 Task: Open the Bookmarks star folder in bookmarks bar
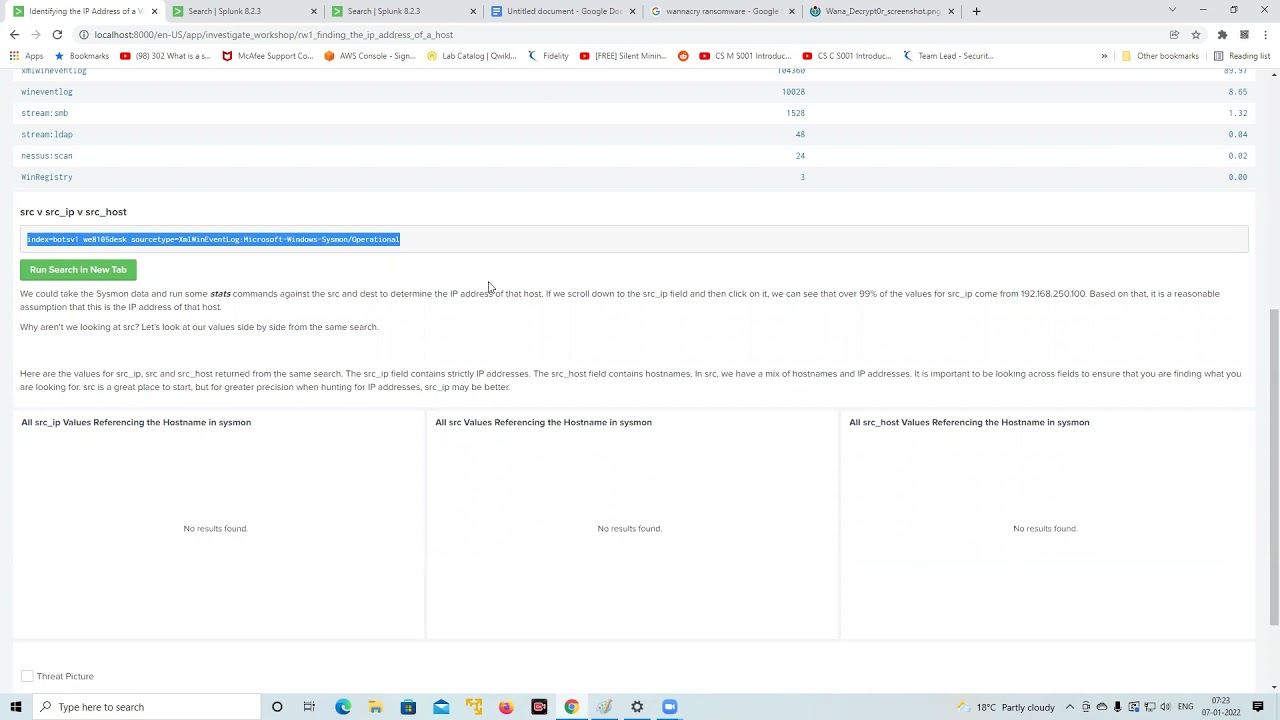pos(81,56)
